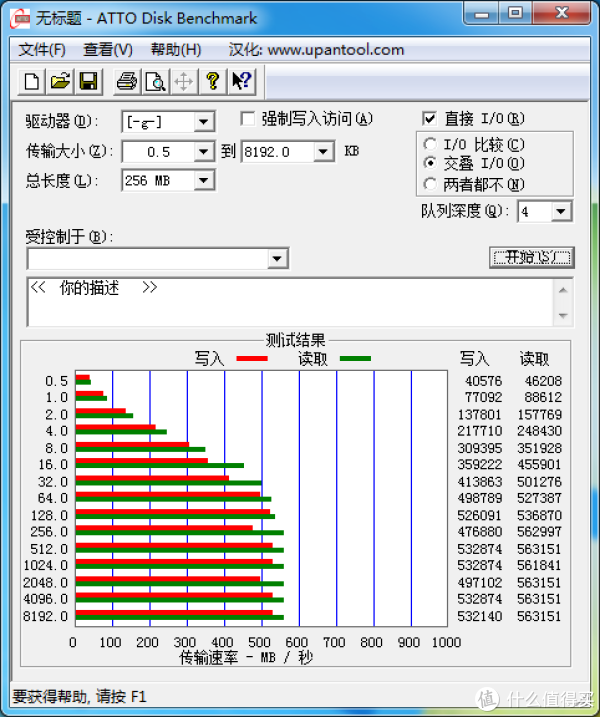Click the 测试结果 group title
The width and height of the screenshot is (600, 717).
(296, 340)
